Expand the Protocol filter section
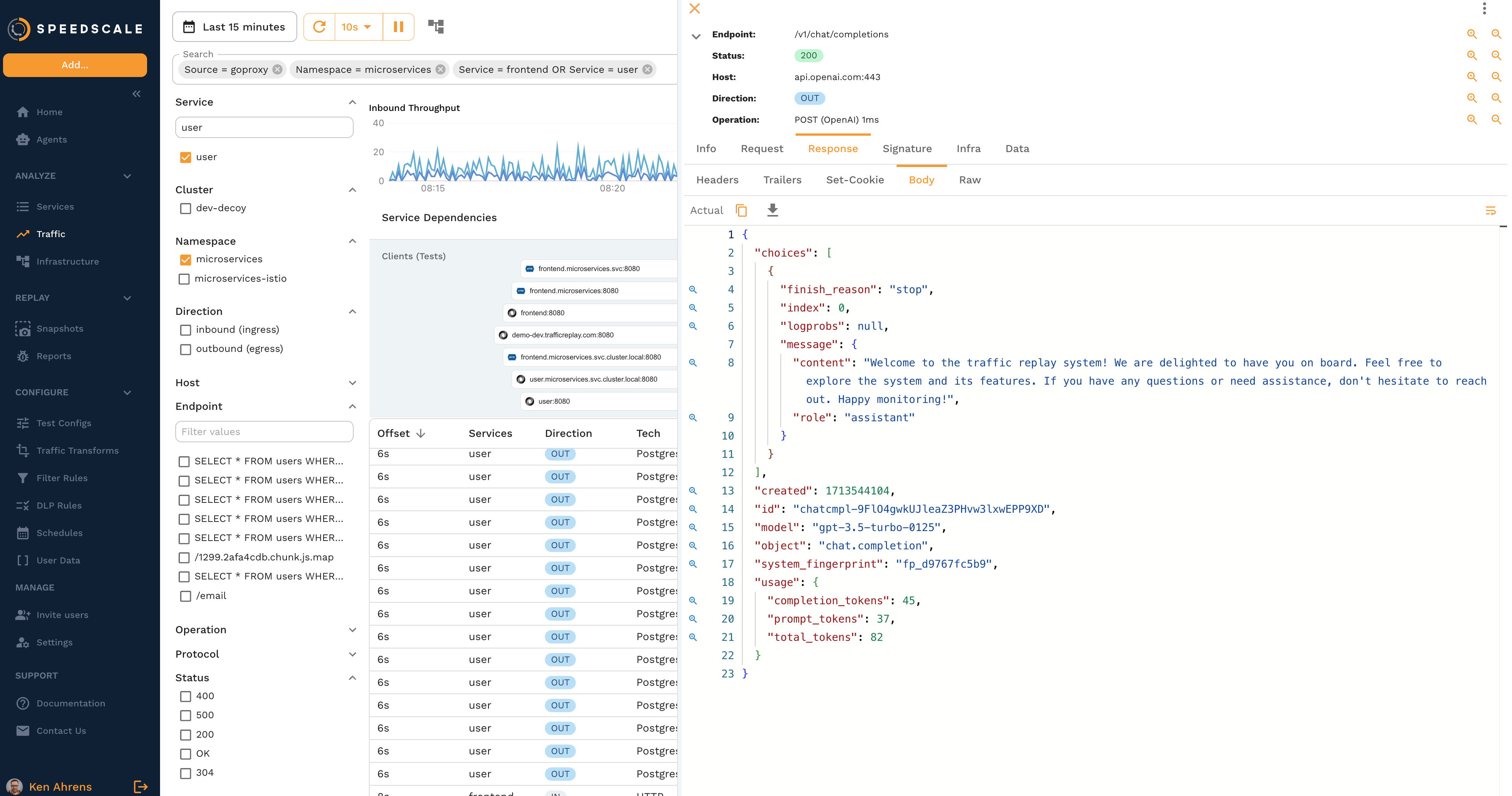This screenshot has width=1512, height=796. click(x=352, y=654)
